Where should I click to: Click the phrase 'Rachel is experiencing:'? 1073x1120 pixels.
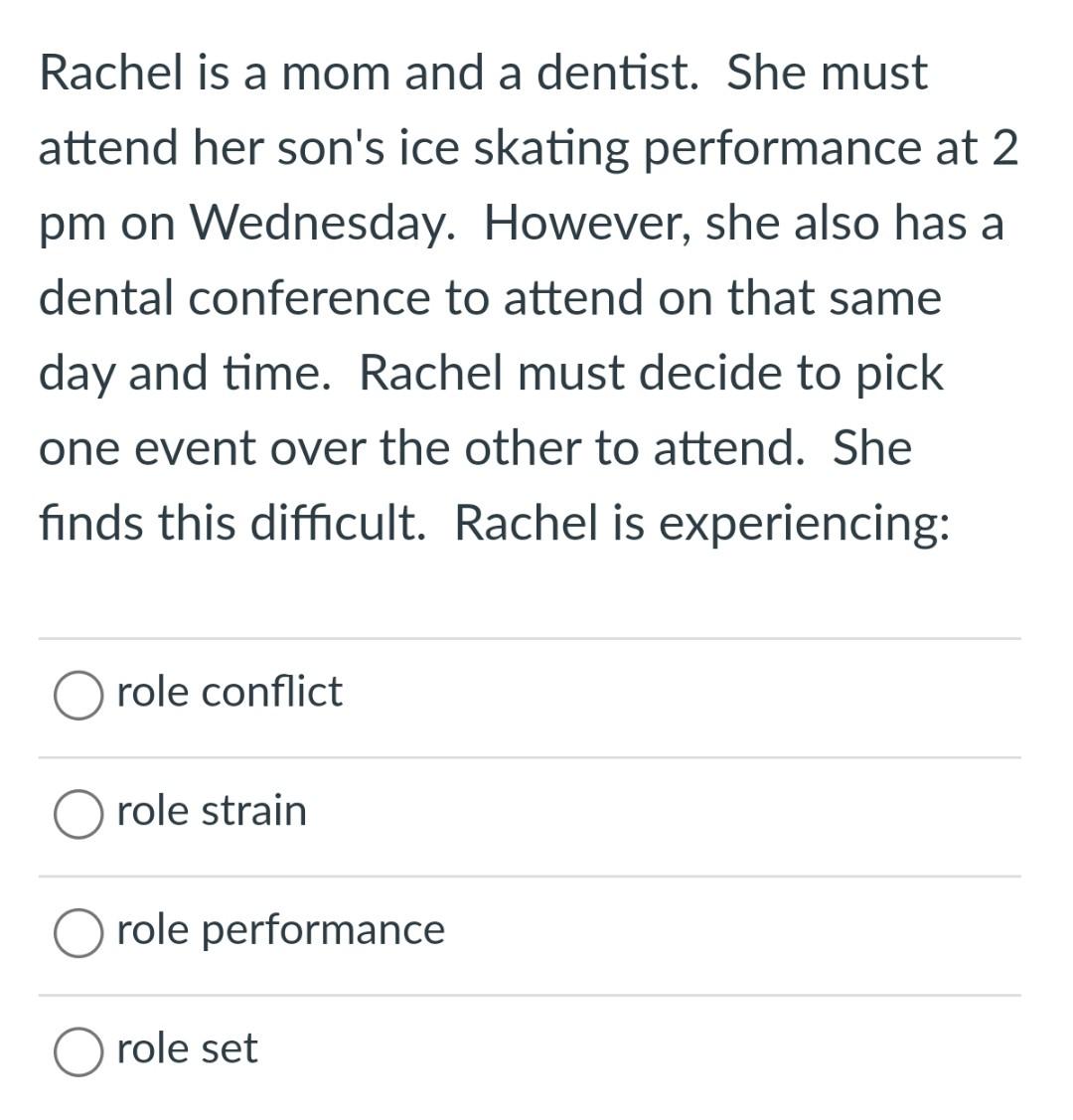click(x=701, y=523)
